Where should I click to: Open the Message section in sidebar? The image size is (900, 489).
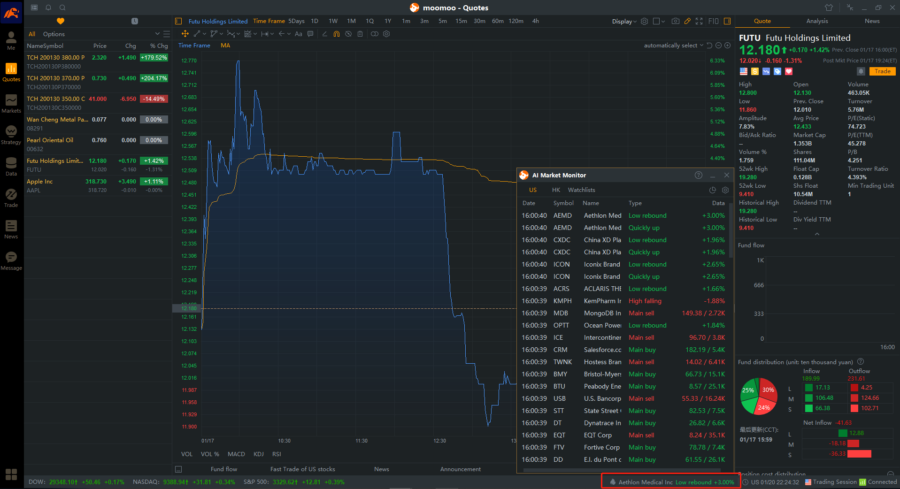tap(11, 261)
